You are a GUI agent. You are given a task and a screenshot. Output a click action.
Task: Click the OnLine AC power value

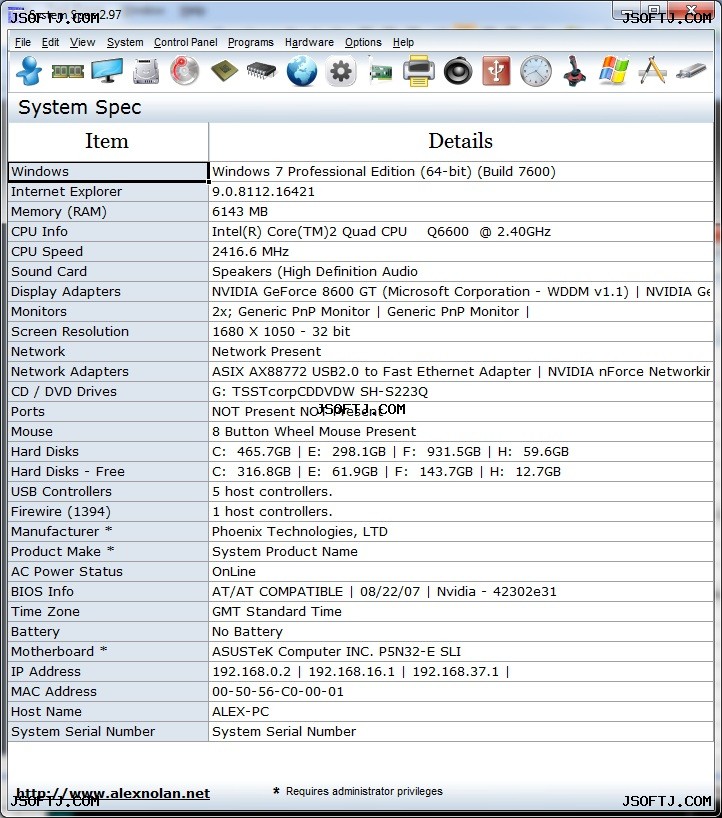pos(234,571)
